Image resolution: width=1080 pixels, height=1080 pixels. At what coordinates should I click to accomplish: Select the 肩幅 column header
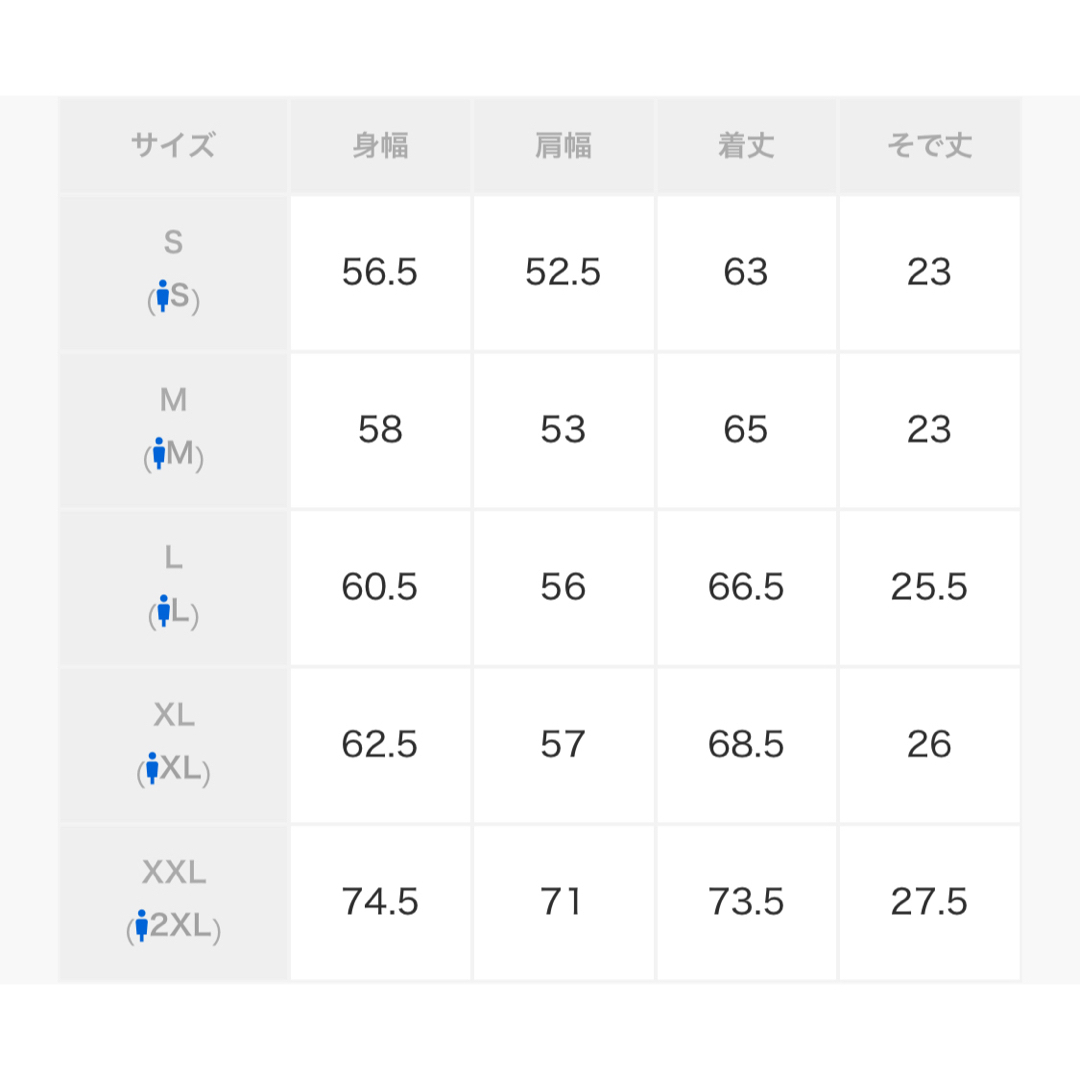[x=563, y=145]
